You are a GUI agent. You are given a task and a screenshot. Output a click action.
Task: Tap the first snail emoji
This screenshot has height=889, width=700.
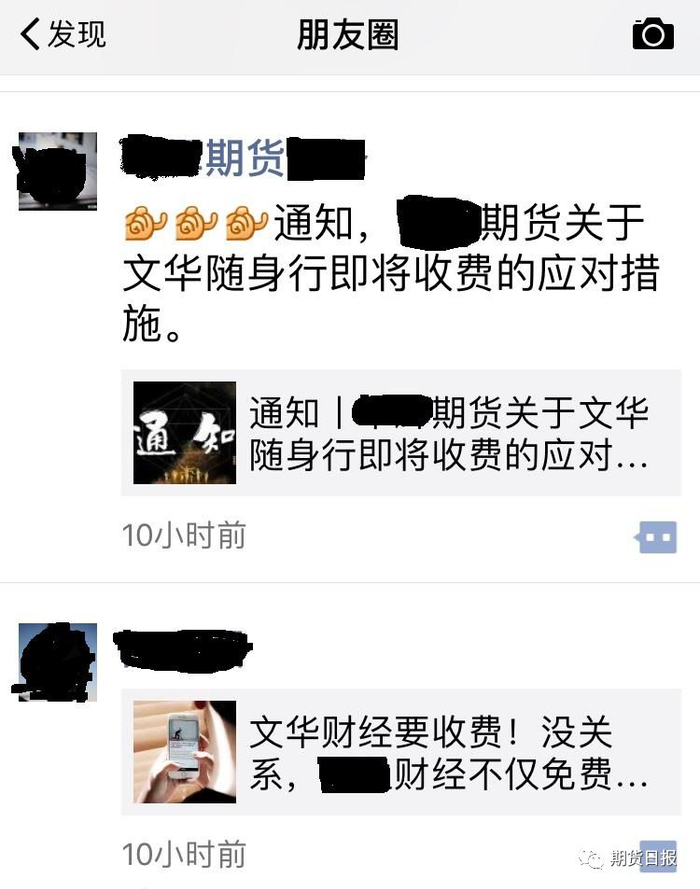(x=146, y=223)
